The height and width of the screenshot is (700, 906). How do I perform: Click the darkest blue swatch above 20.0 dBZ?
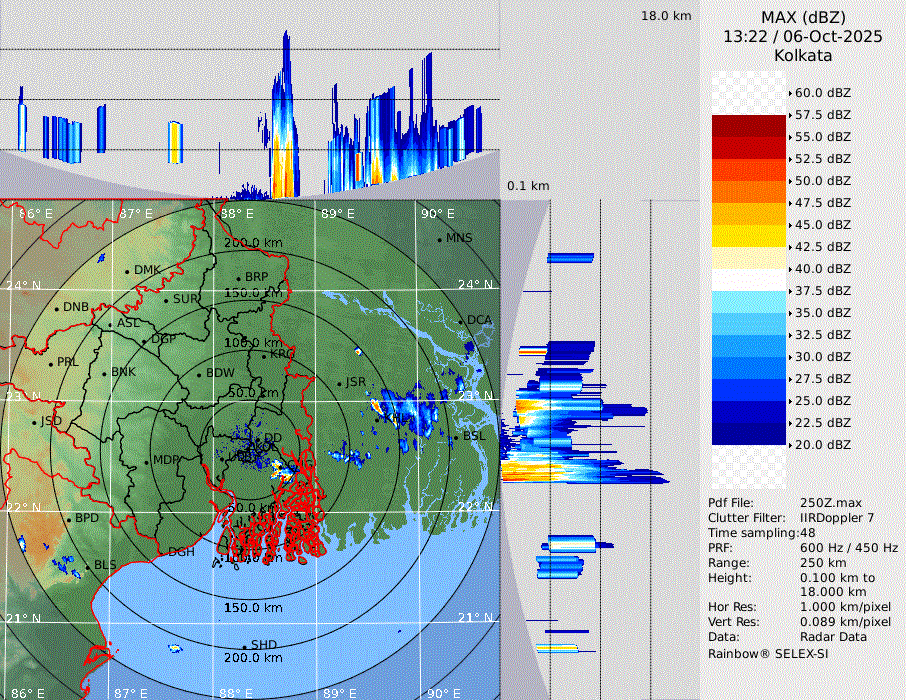(x=748, y=434)
